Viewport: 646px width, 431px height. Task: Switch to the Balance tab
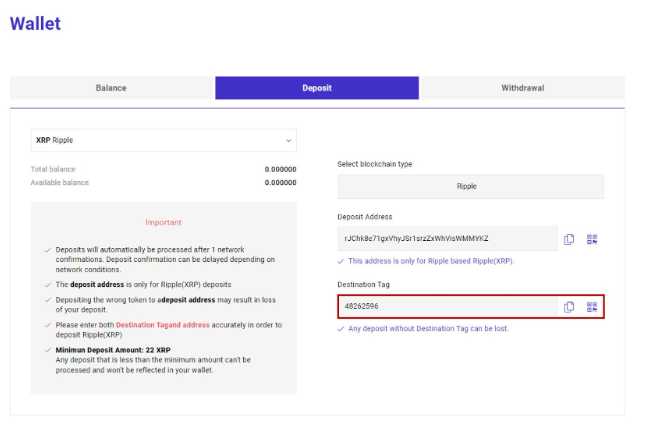click(x=111, y=88)
